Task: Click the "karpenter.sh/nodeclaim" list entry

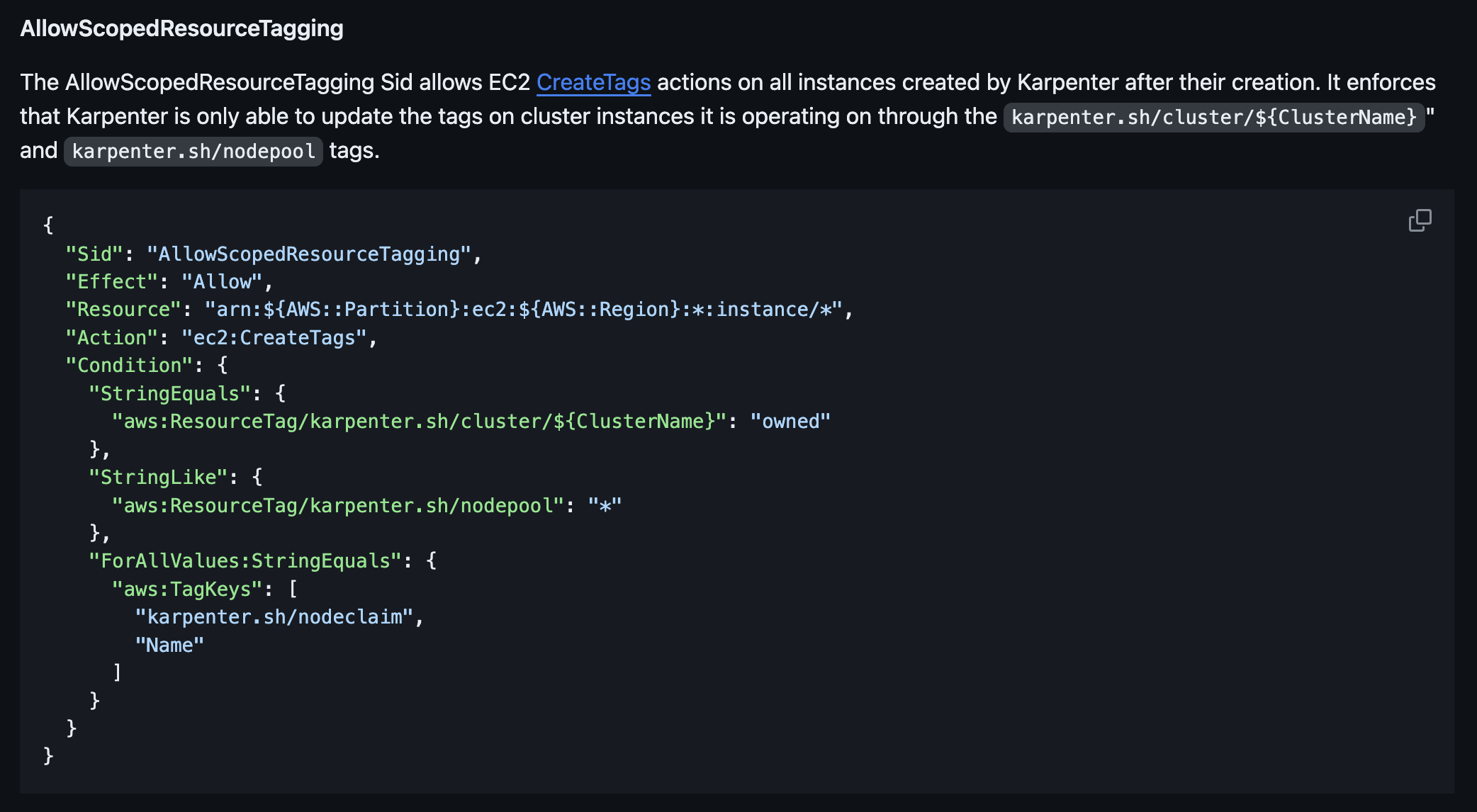Action: point(274,617)
